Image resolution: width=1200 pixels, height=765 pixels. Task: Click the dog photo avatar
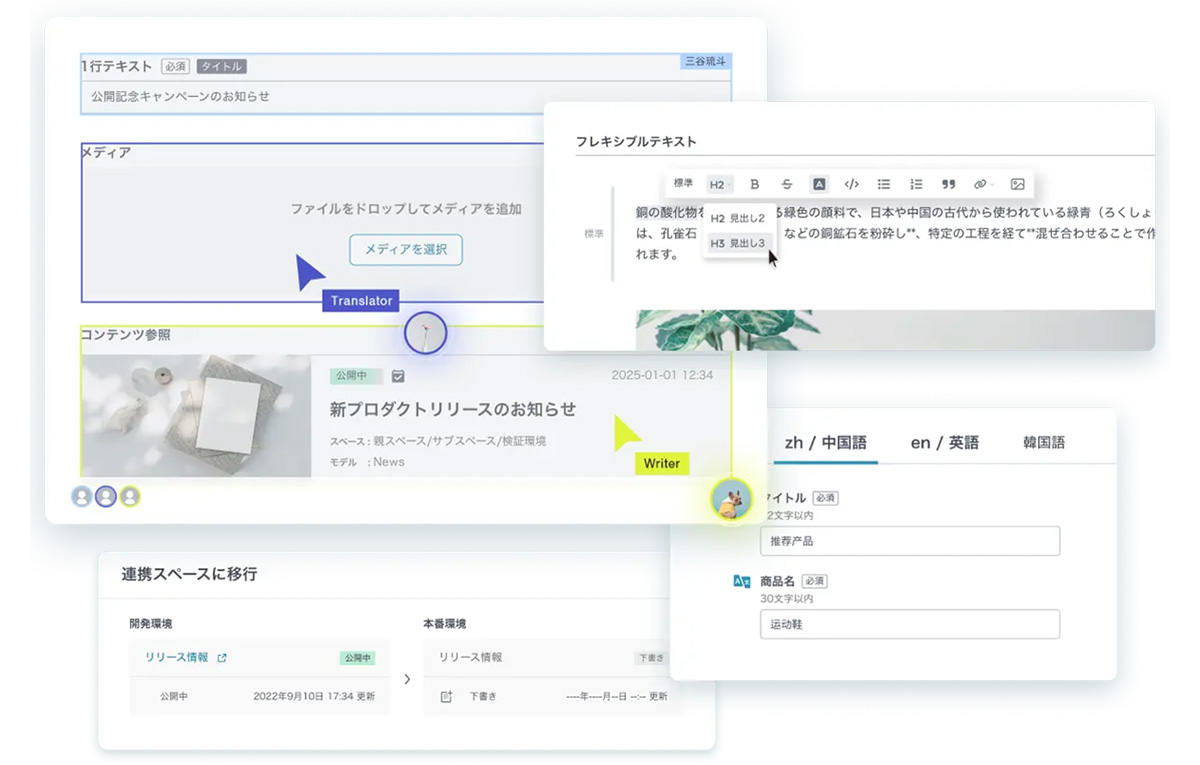731,499
